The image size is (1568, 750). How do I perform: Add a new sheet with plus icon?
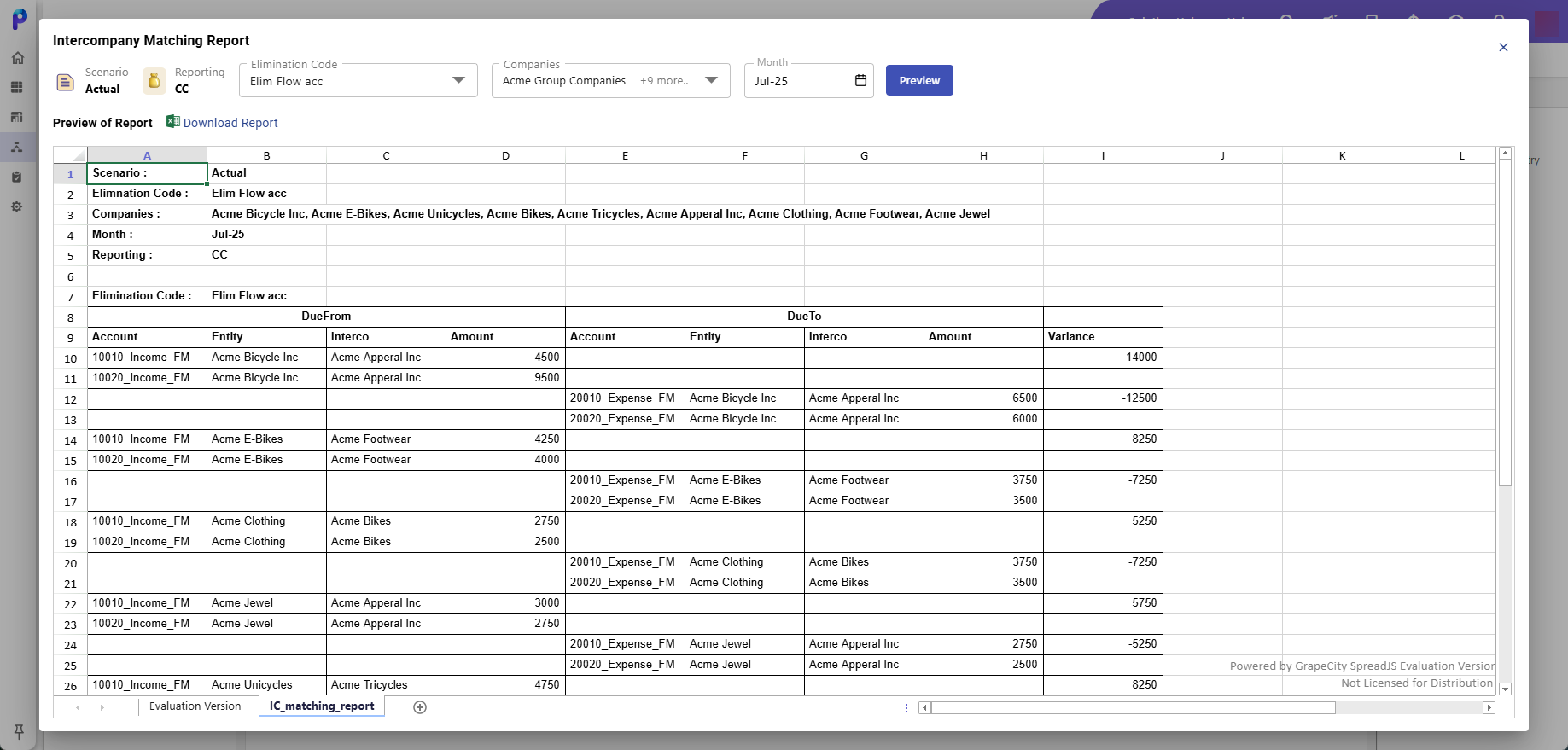(x=420, y=706)
